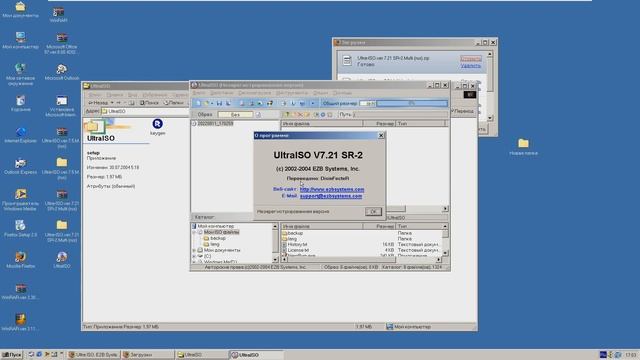
Task: Click the address field showing UltraISO in explorer
Action: [145, 111]
